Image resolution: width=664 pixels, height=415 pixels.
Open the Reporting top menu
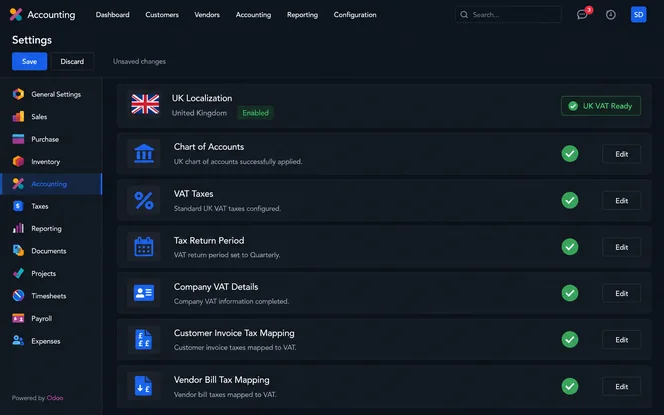click(x=302, y=15)
